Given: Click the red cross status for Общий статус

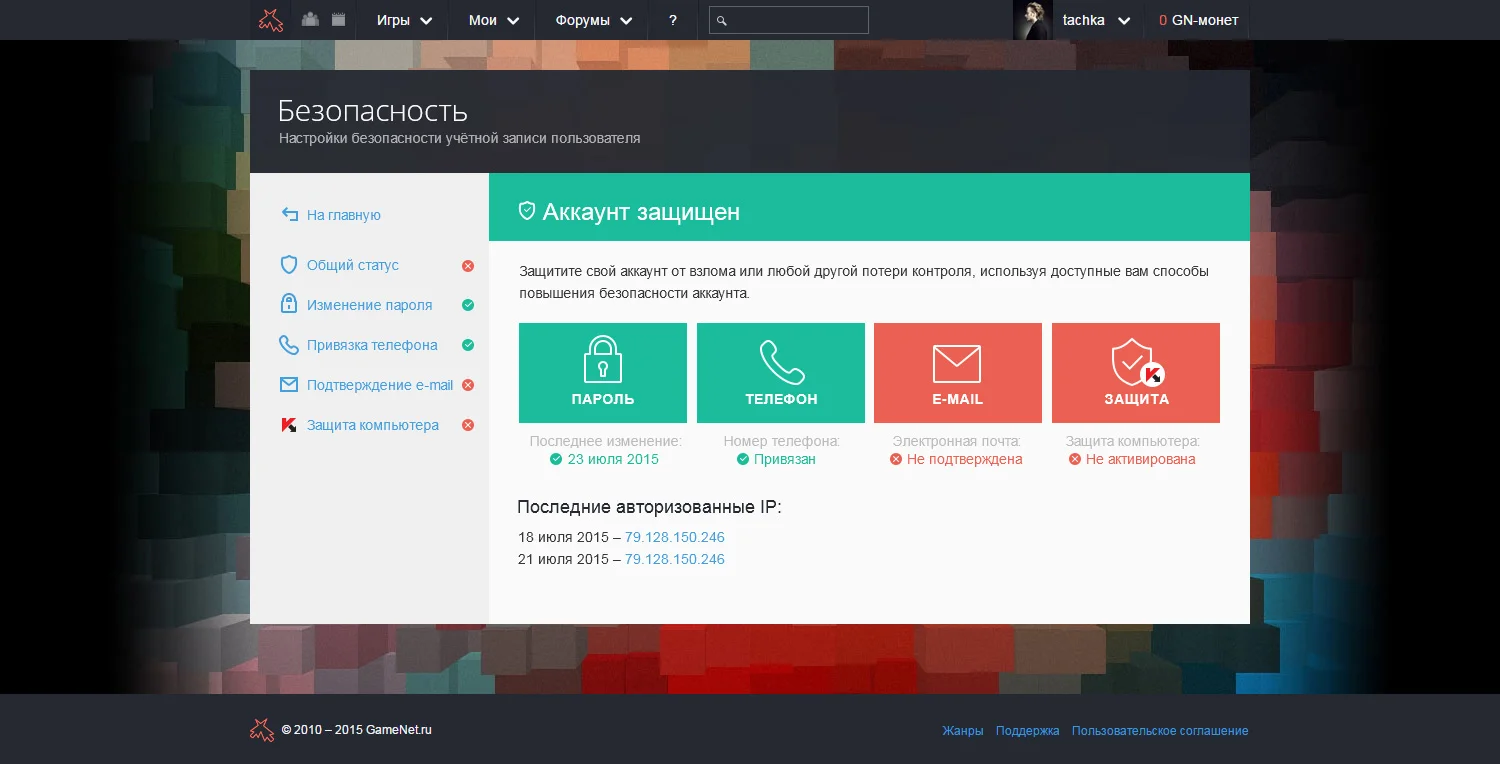Looking at the screenshot, I should tap(468, 266).
